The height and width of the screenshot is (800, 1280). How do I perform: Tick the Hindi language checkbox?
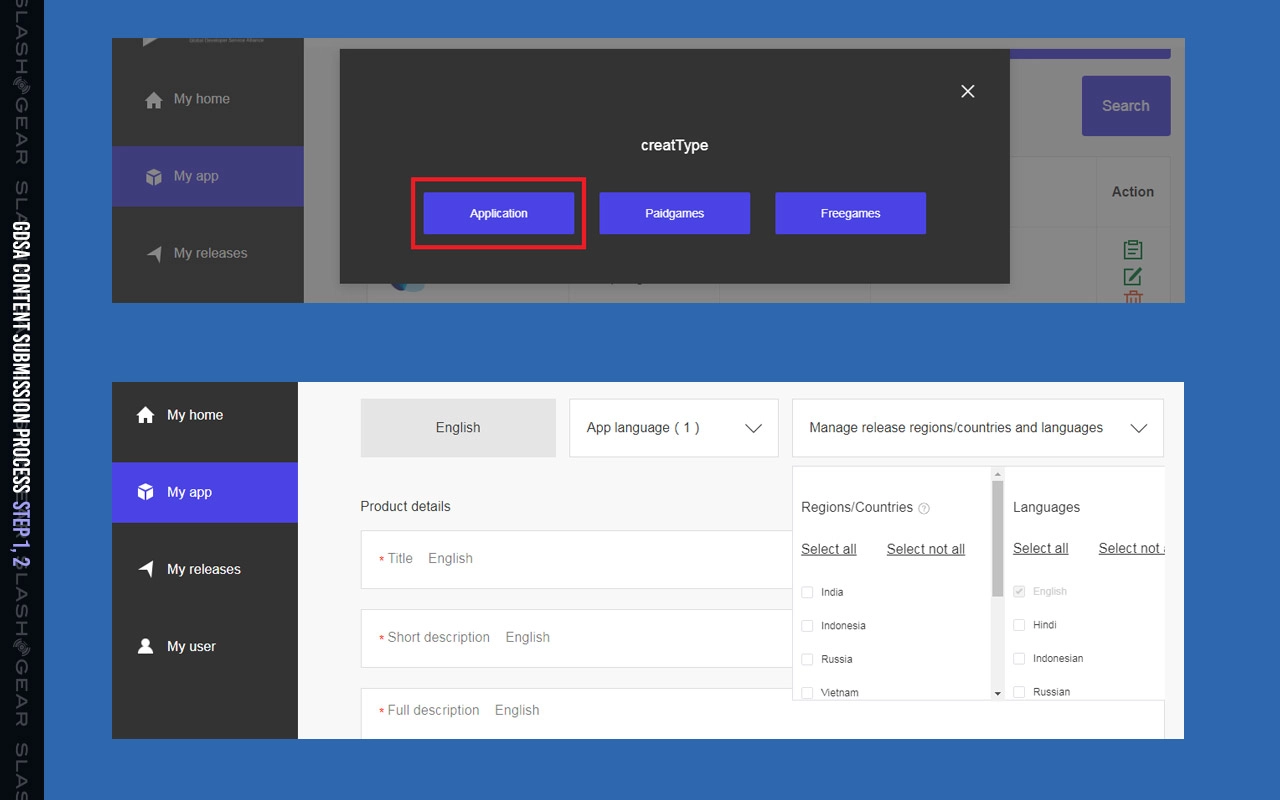coord(1019,625)
